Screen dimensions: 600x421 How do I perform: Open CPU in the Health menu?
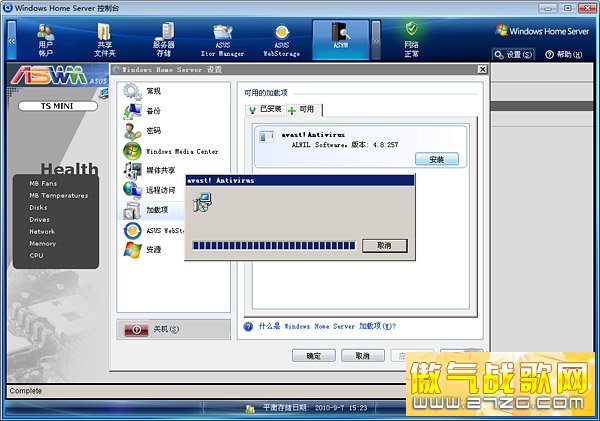coord(36,256)
